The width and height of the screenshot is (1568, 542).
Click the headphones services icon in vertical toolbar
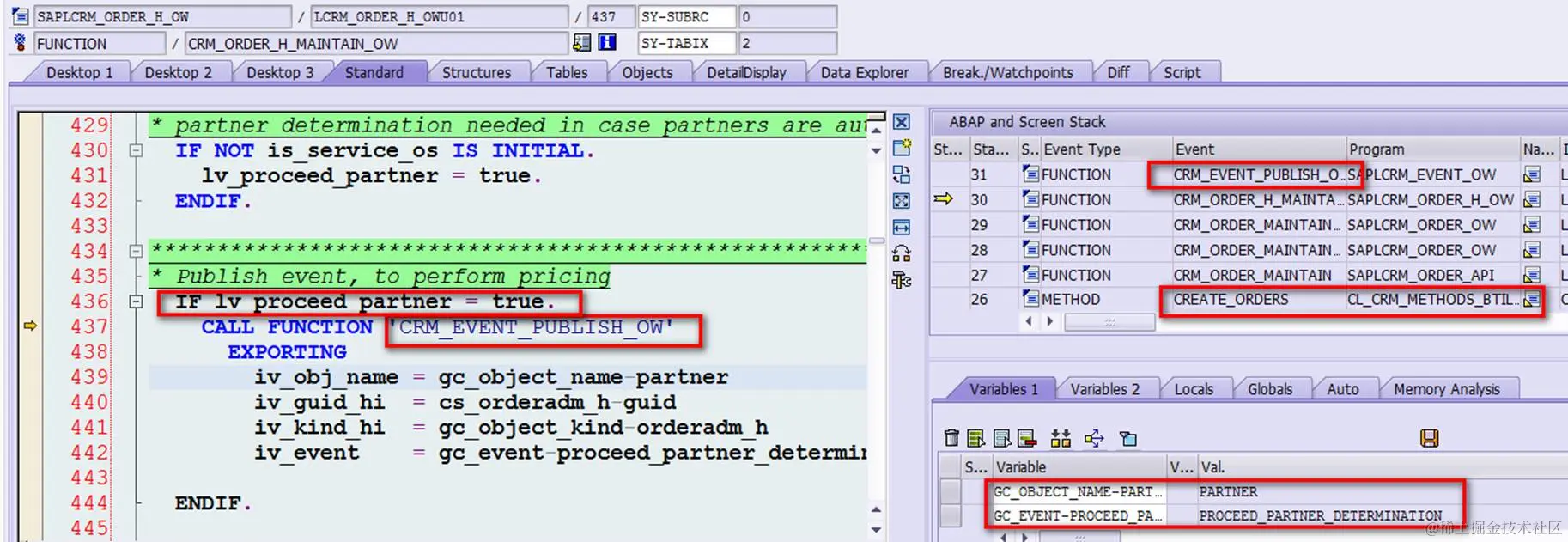902,253
